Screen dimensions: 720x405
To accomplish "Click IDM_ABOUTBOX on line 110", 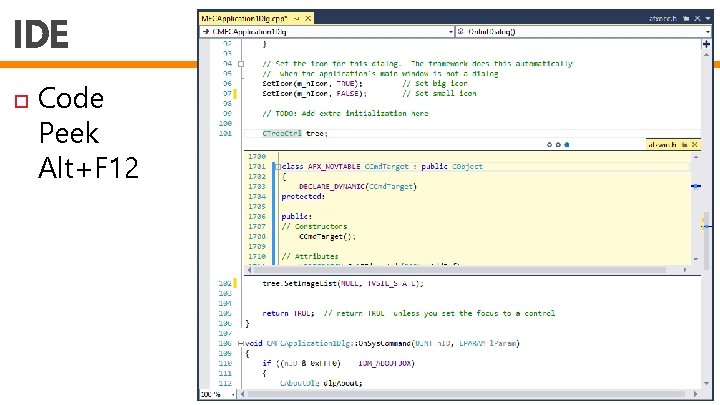I will point(386,363).
